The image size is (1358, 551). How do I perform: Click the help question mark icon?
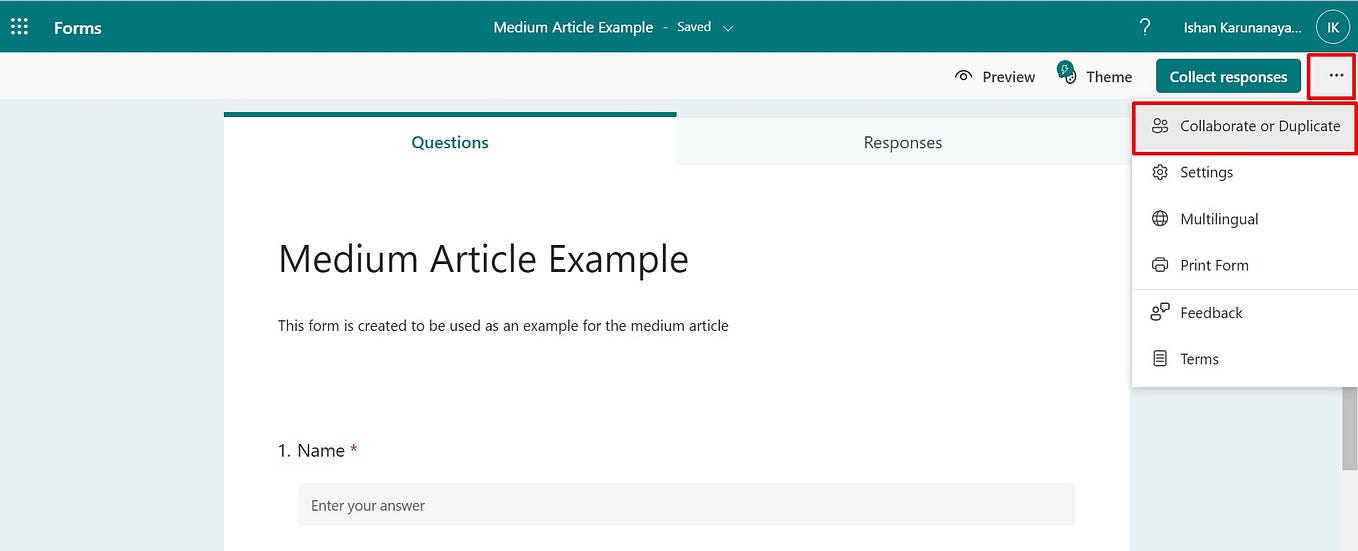tap(1145, 27)
